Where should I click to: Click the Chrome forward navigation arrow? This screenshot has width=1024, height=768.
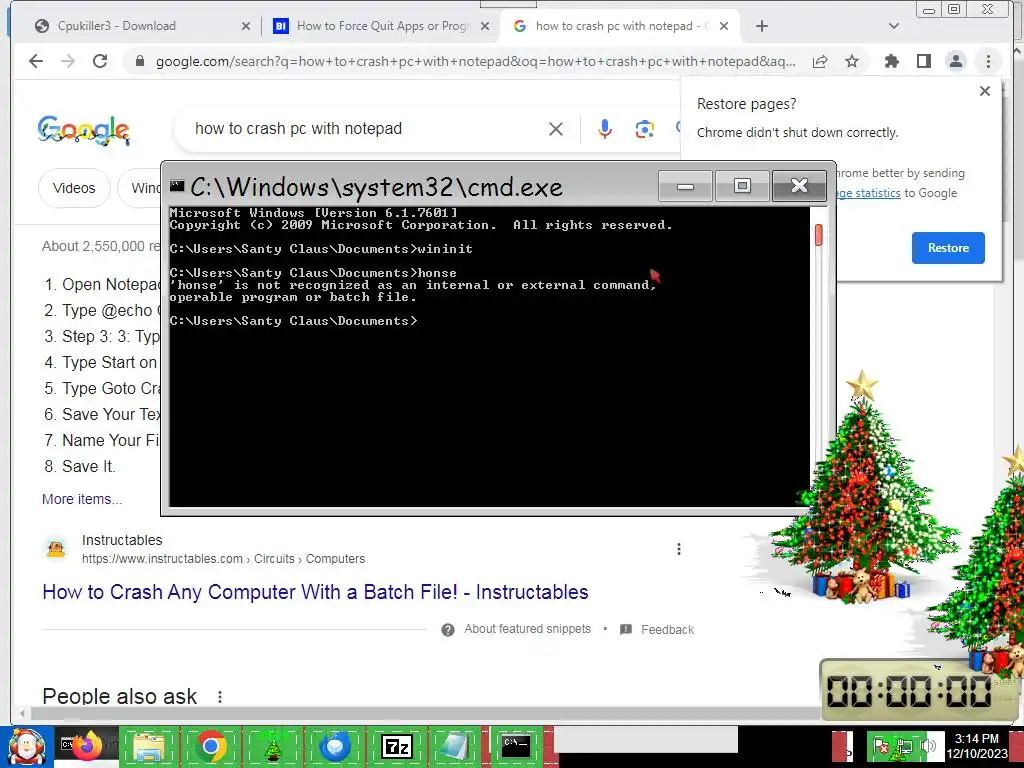click(68, 61)
